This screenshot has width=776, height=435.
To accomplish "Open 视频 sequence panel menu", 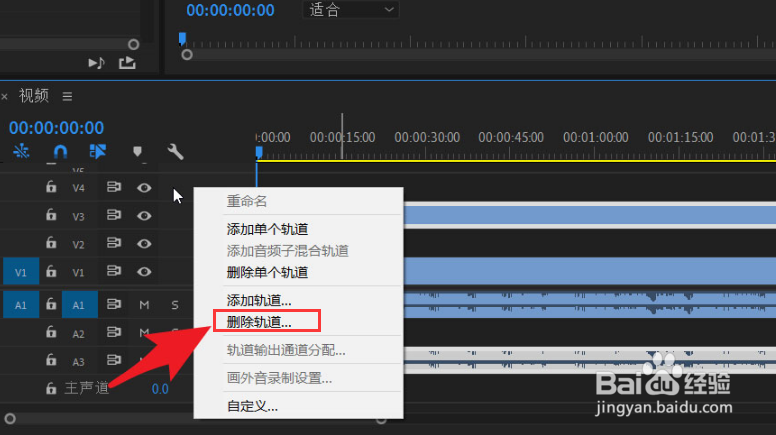I will (x=67, y=96).
